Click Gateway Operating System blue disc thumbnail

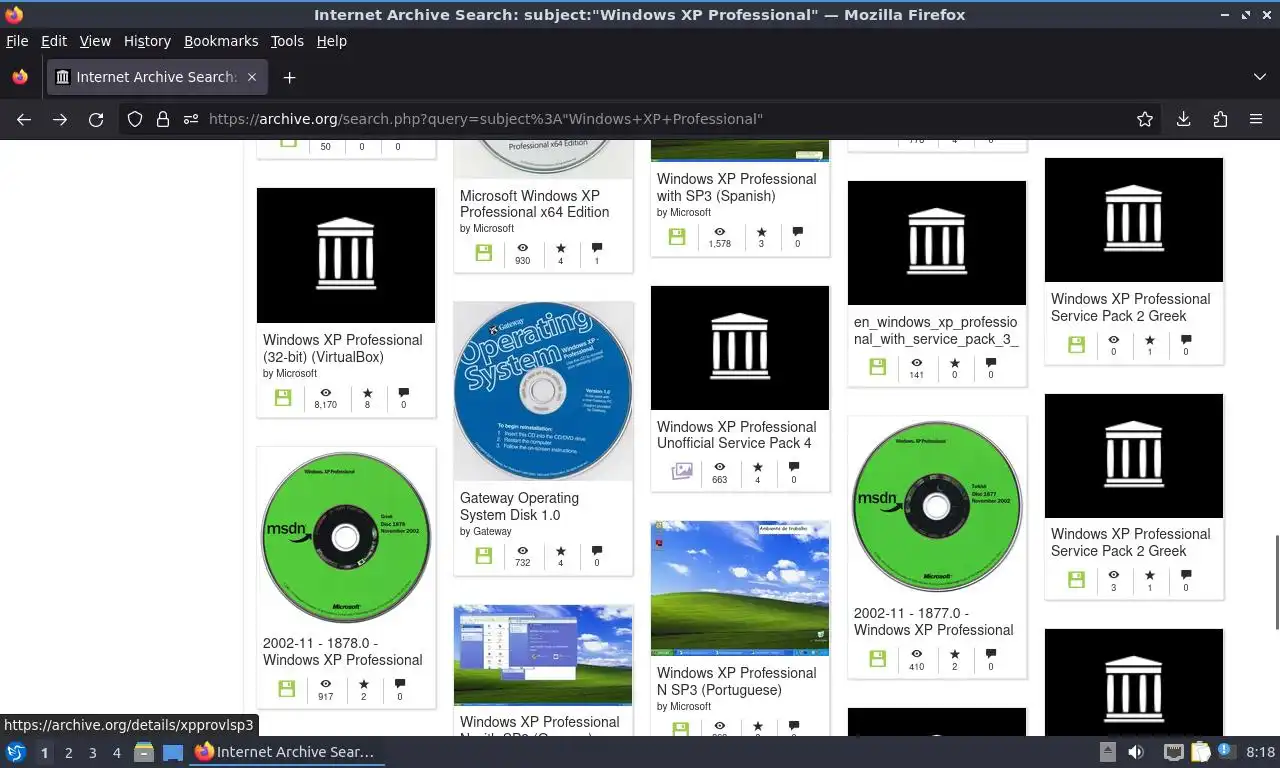click(543, 391)
